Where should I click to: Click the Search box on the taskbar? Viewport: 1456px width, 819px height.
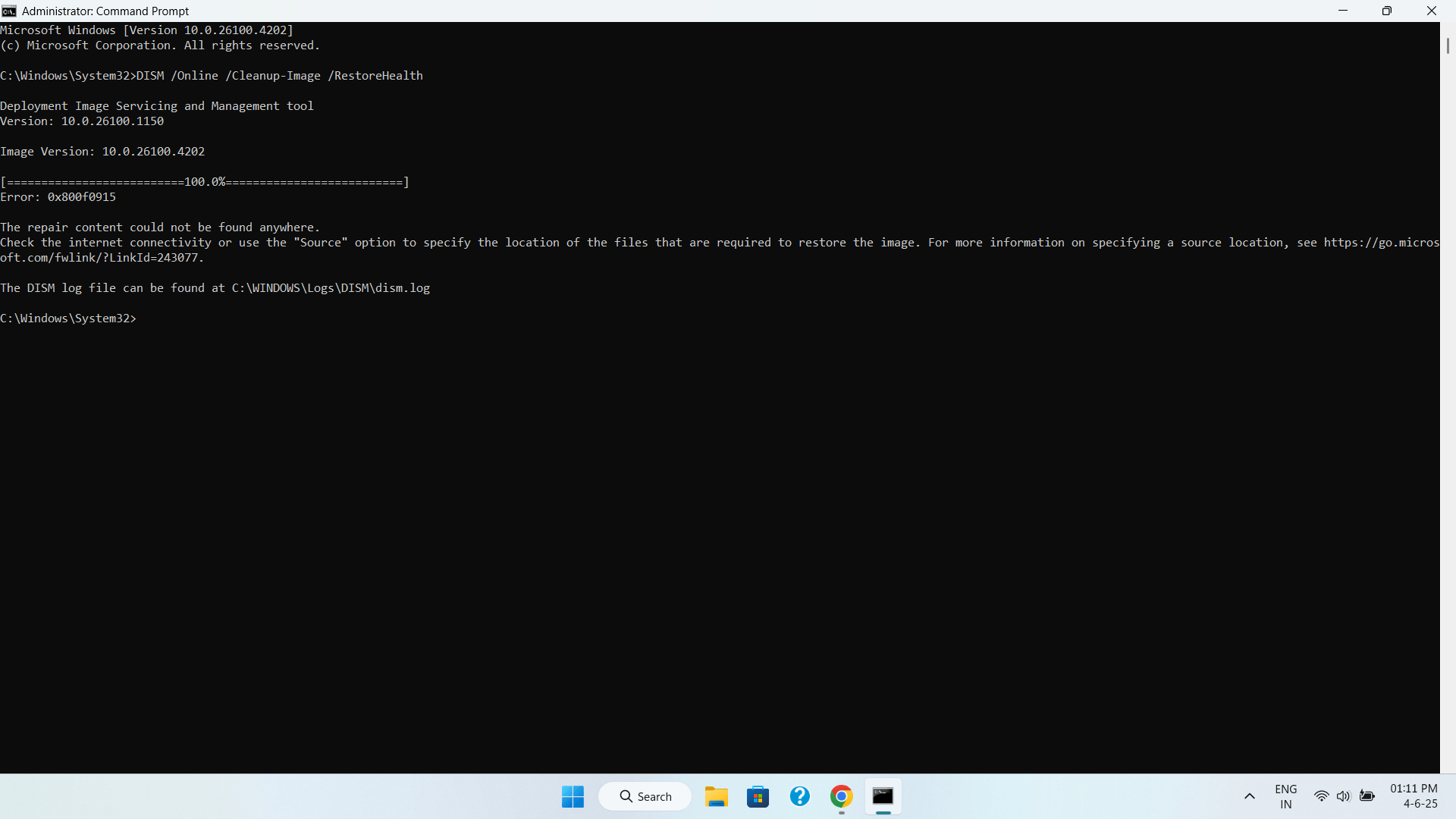(x=645, y=796)
